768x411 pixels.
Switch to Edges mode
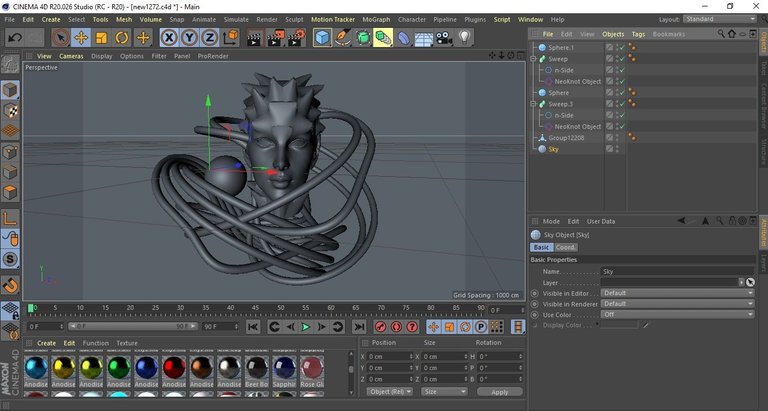point(10,172)
